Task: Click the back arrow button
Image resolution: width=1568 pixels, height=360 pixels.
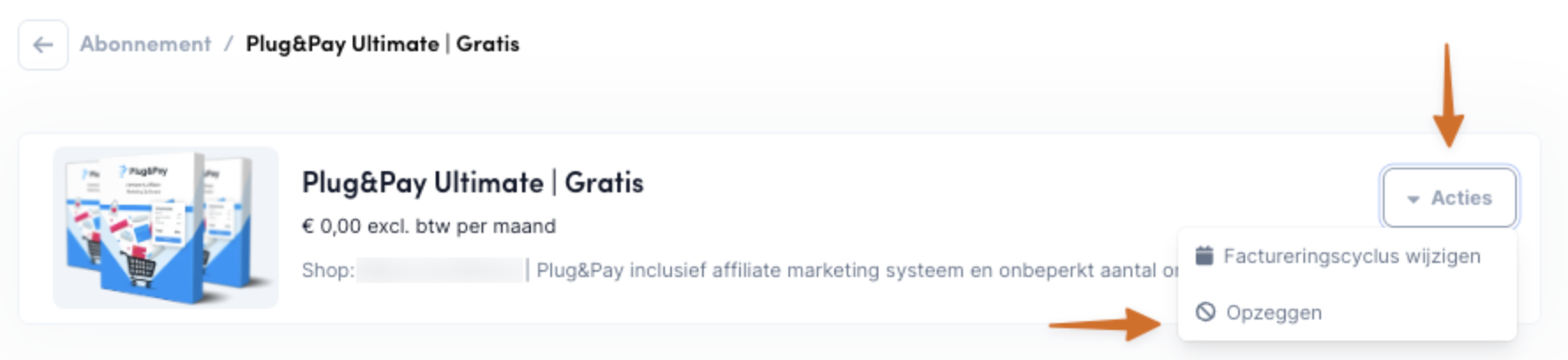Action: (43, 45)
